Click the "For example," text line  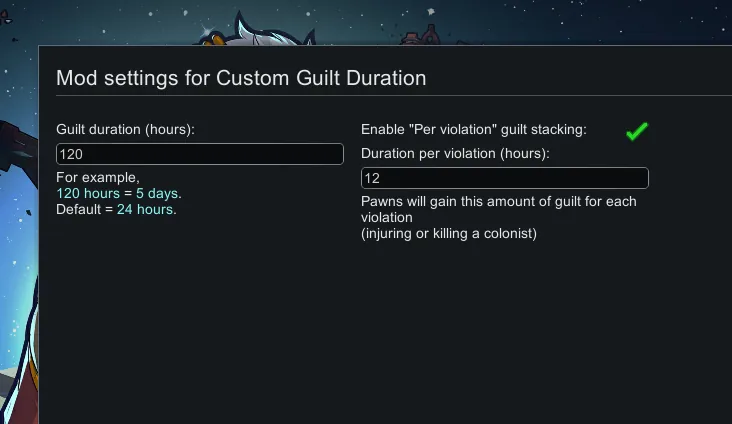(98, 177)
